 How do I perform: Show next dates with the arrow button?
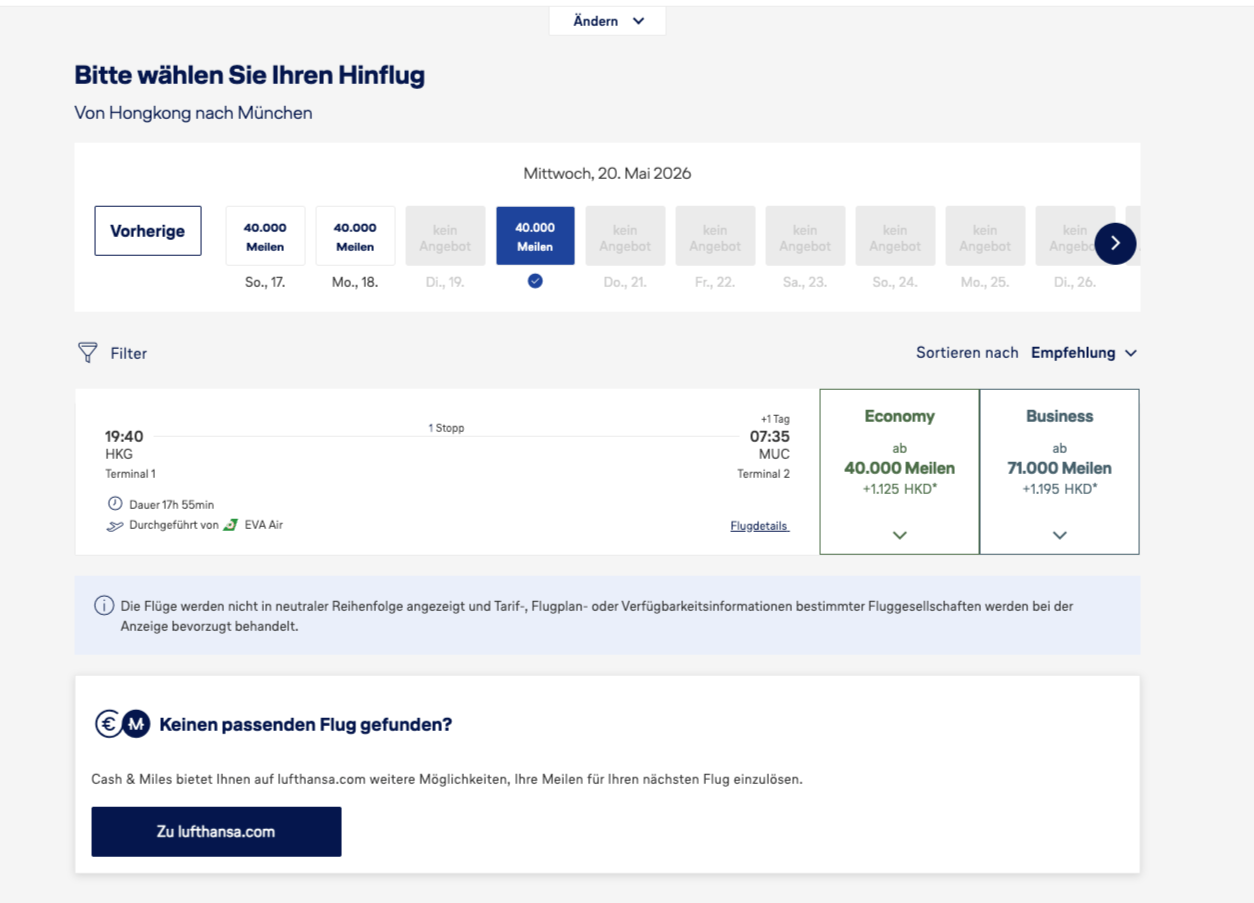[1115, 243]
